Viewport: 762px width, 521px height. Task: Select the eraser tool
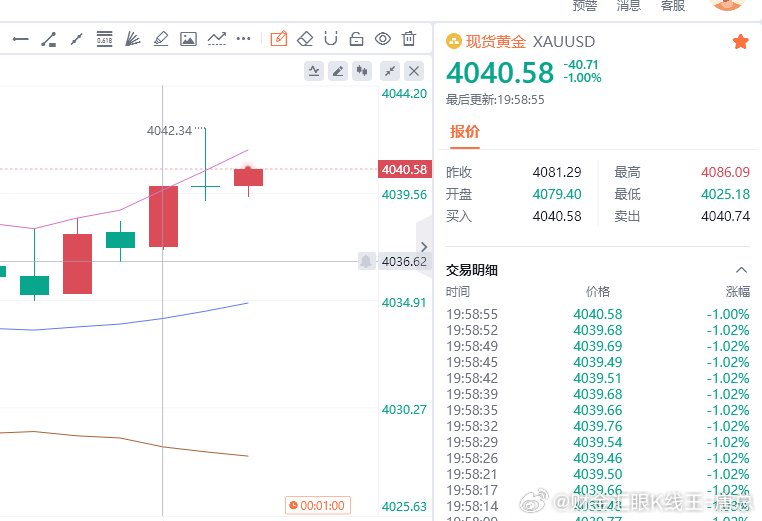point(305,39)
